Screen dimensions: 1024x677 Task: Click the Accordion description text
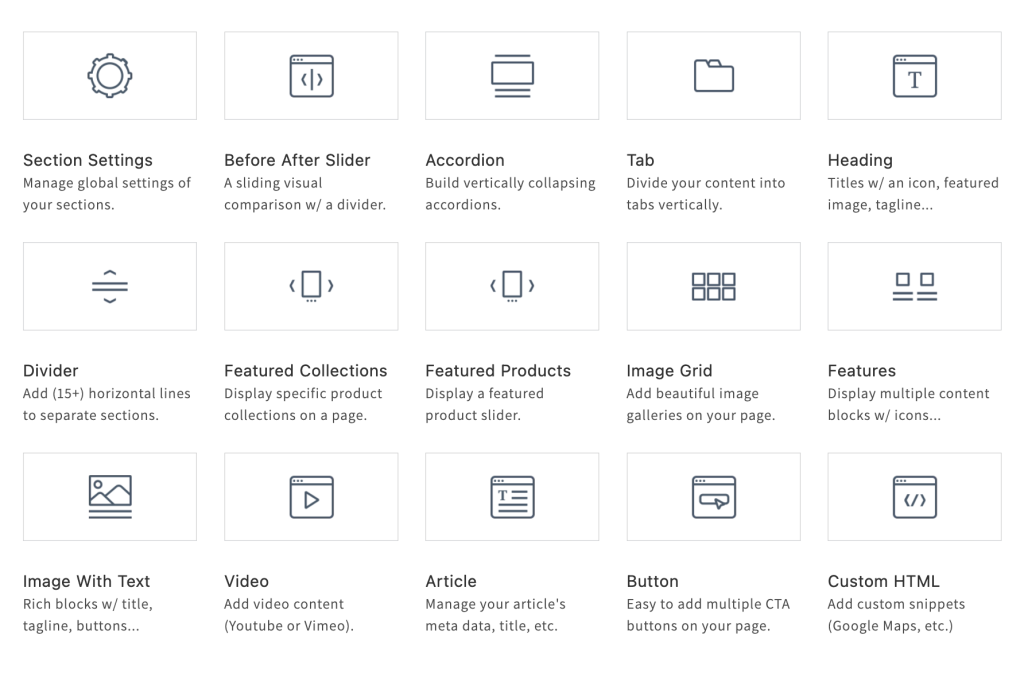pyautogui.click(x=510, y=194)
